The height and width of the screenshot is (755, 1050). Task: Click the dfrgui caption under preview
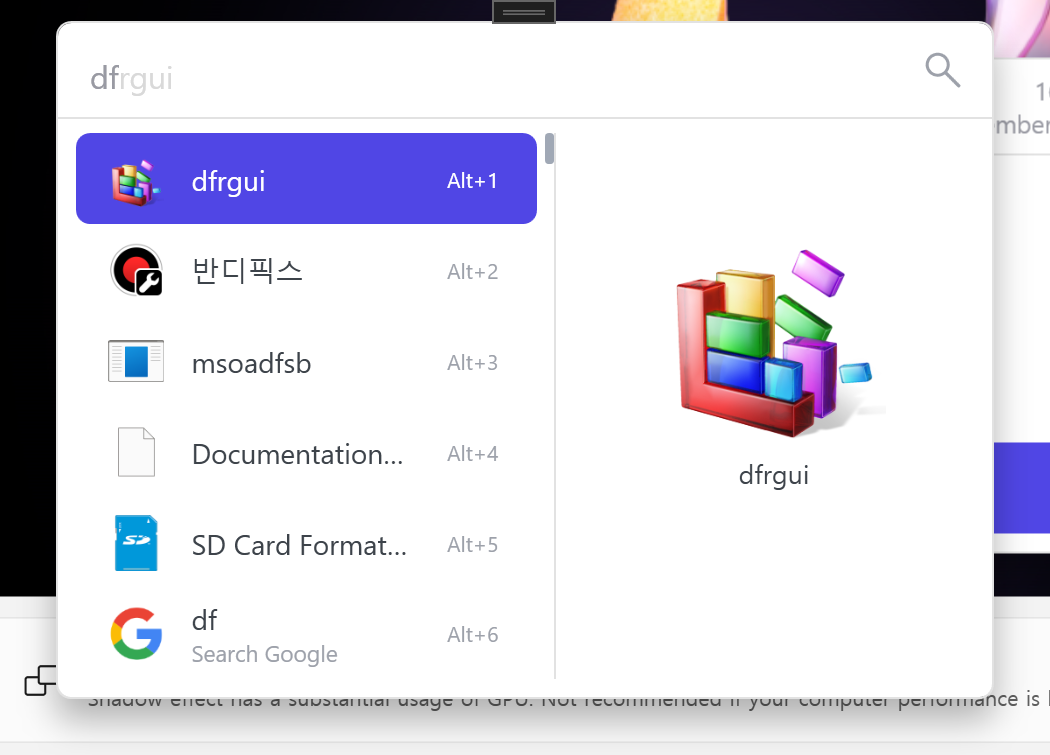pyautogui.click(x=773, y=476)
